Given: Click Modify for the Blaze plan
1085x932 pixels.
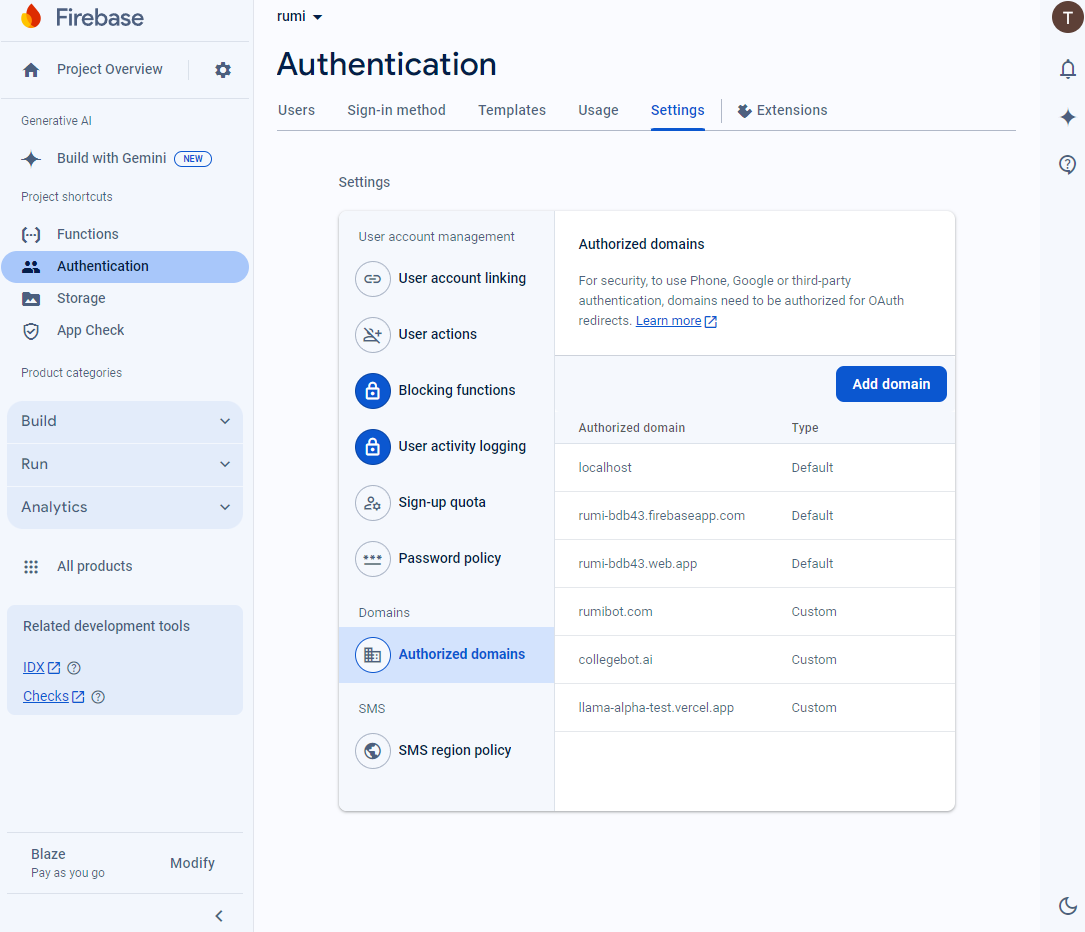Looking at the screenshot, I should (x=192, y=863).
